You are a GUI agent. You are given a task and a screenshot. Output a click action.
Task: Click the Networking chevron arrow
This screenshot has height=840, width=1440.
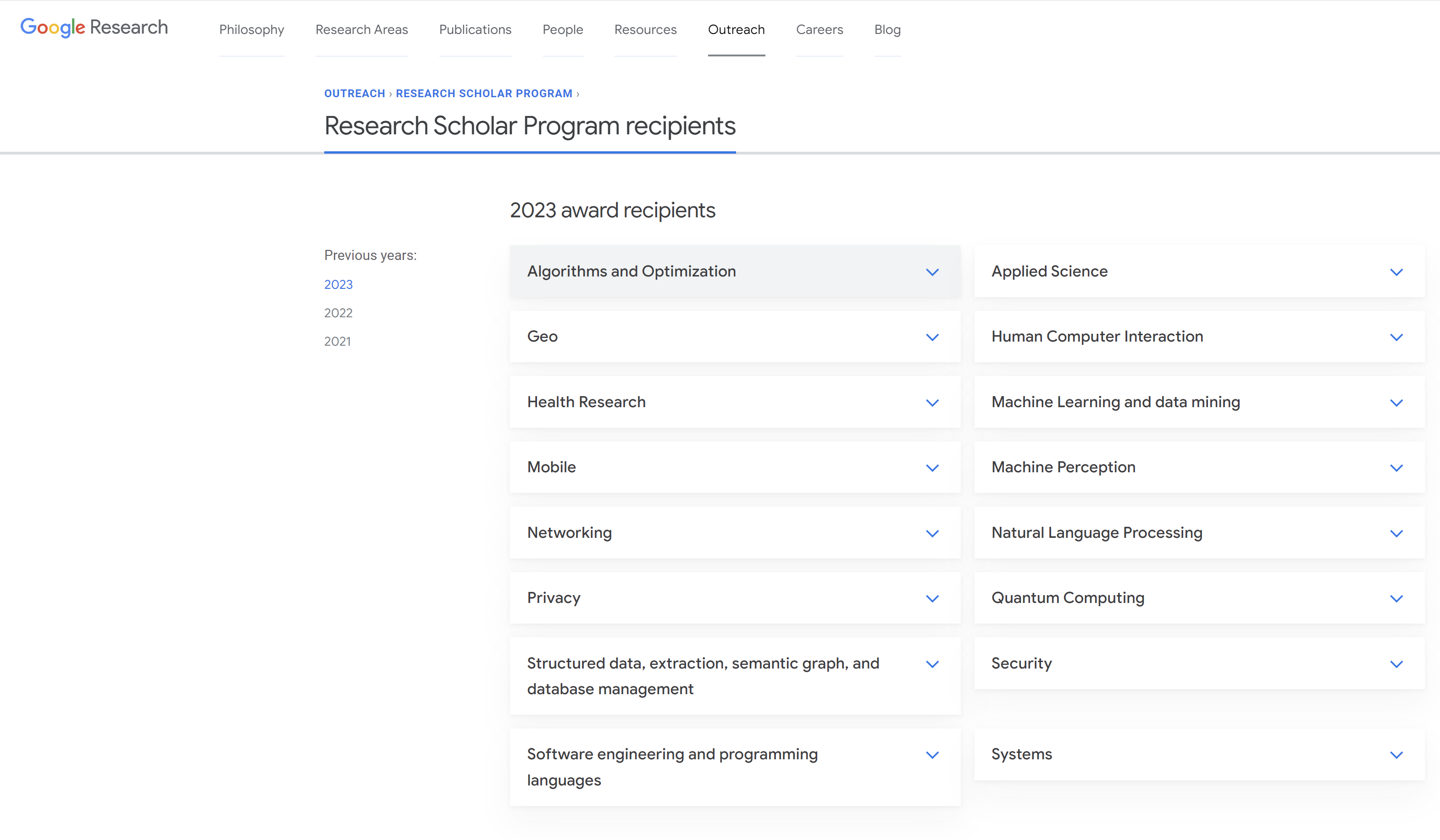932,534
